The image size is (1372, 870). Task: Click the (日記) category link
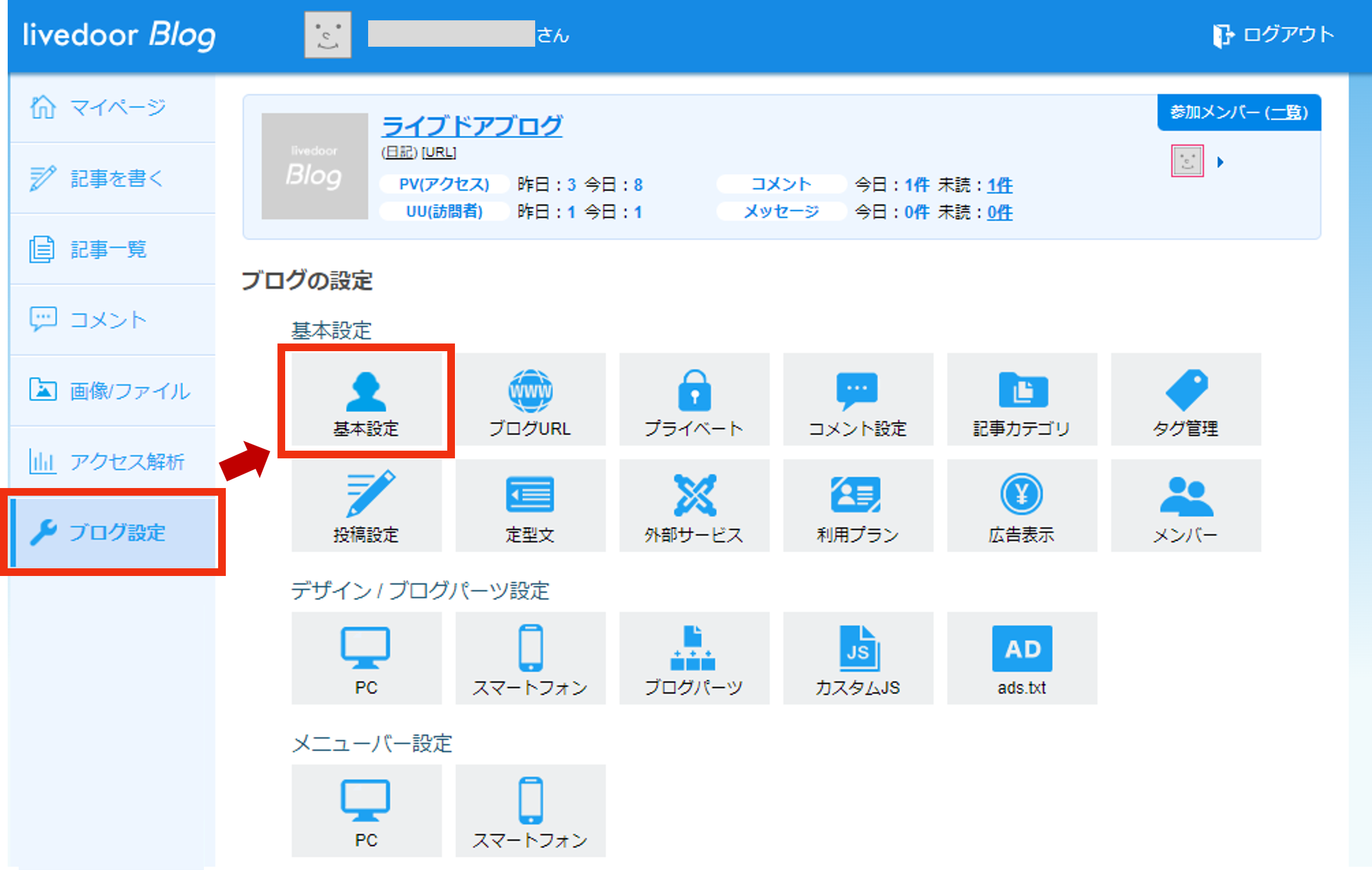399,152
